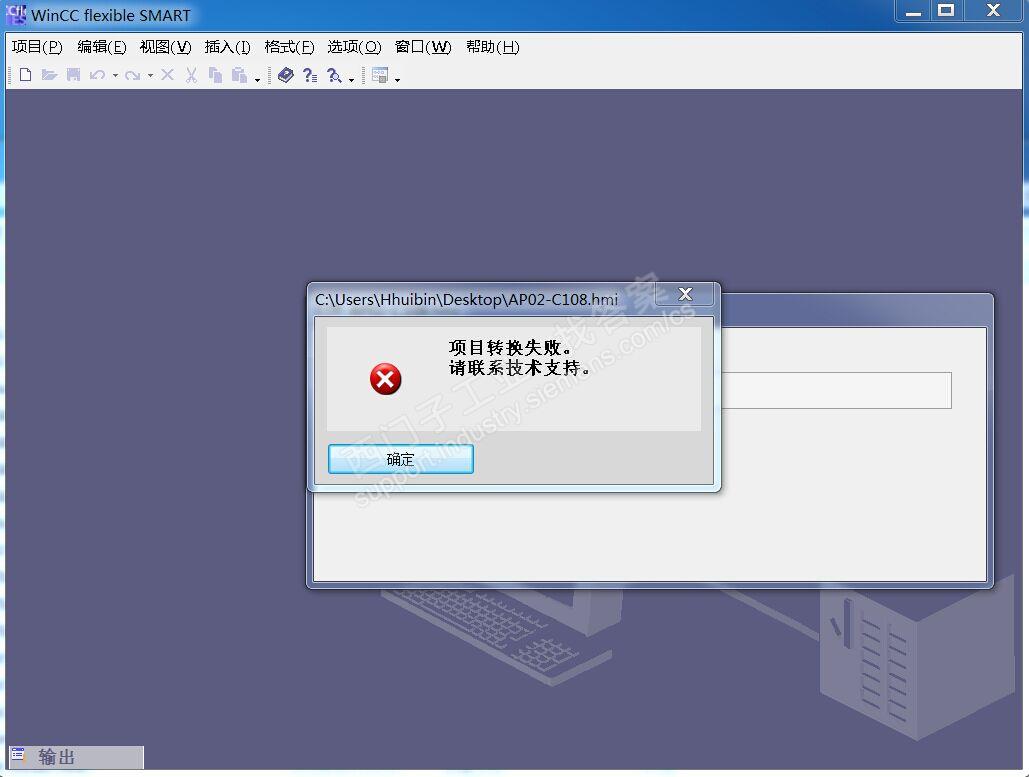This screenshot has height=777, width=1029.
Task: Open dropdown arrow next to layout icon
Action: point(398,79)
